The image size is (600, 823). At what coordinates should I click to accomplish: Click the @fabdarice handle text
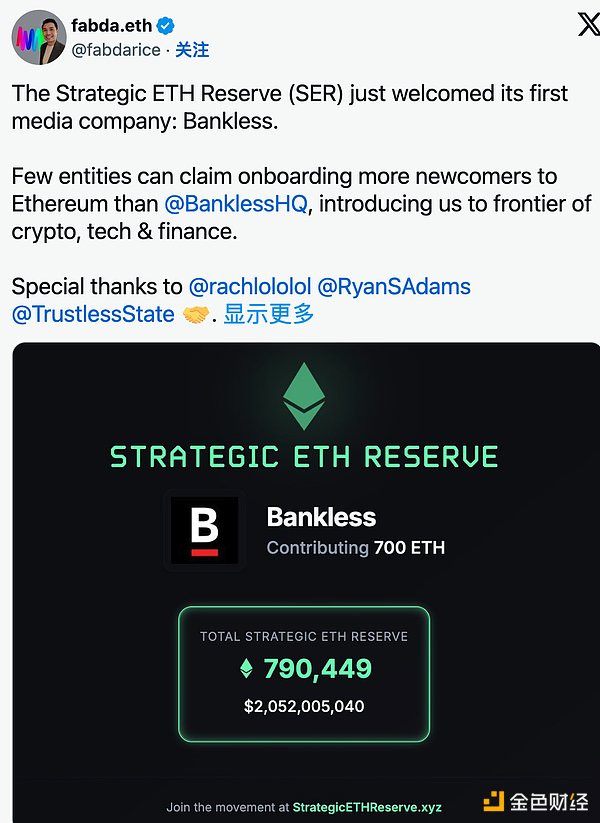118,48
